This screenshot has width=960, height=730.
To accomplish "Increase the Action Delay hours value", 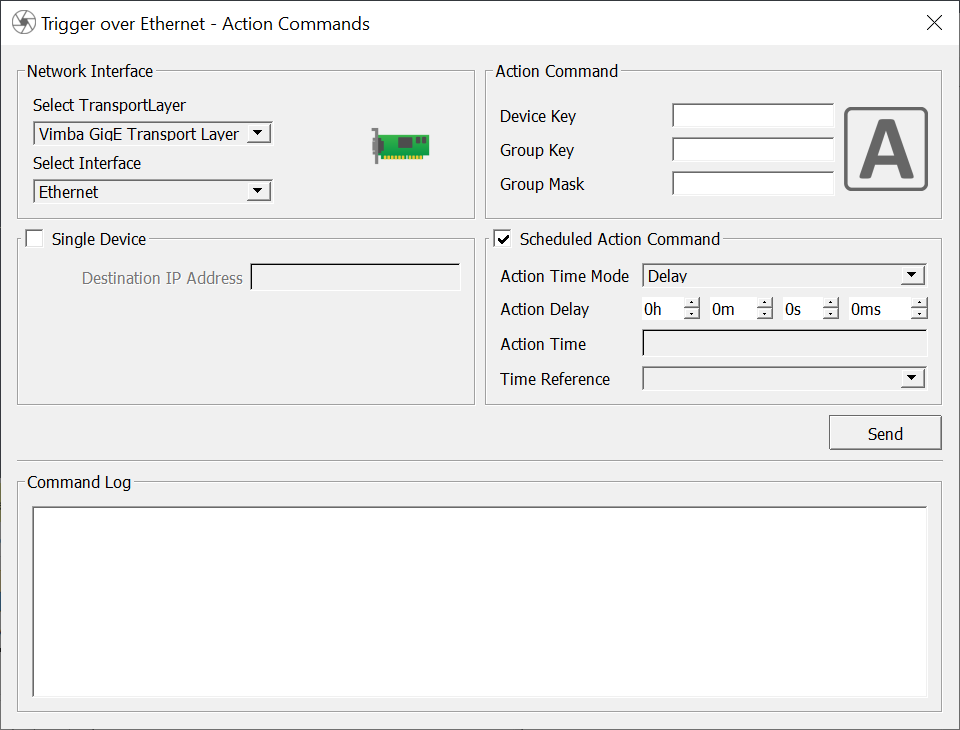I will (x=691, y=304).
